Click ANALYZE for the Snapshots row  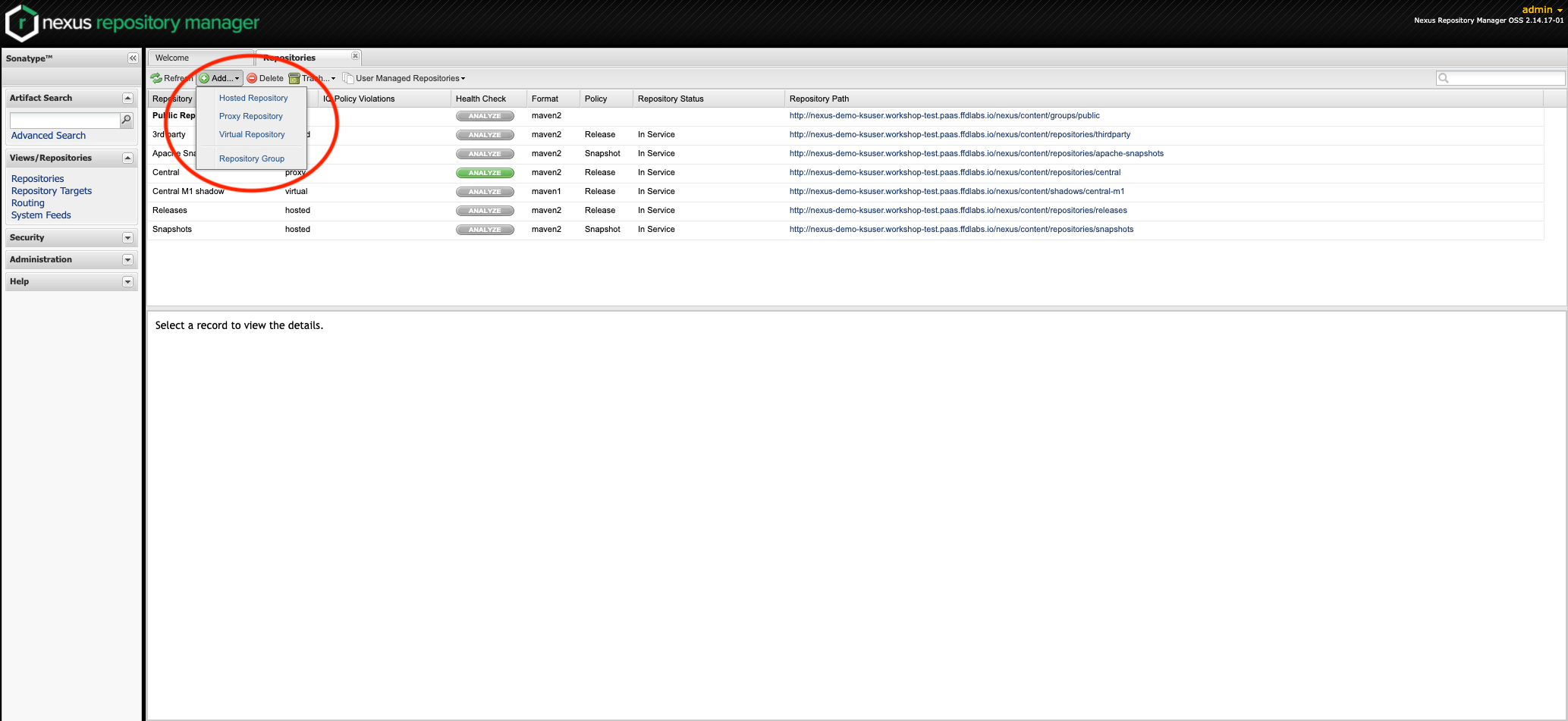485,230
